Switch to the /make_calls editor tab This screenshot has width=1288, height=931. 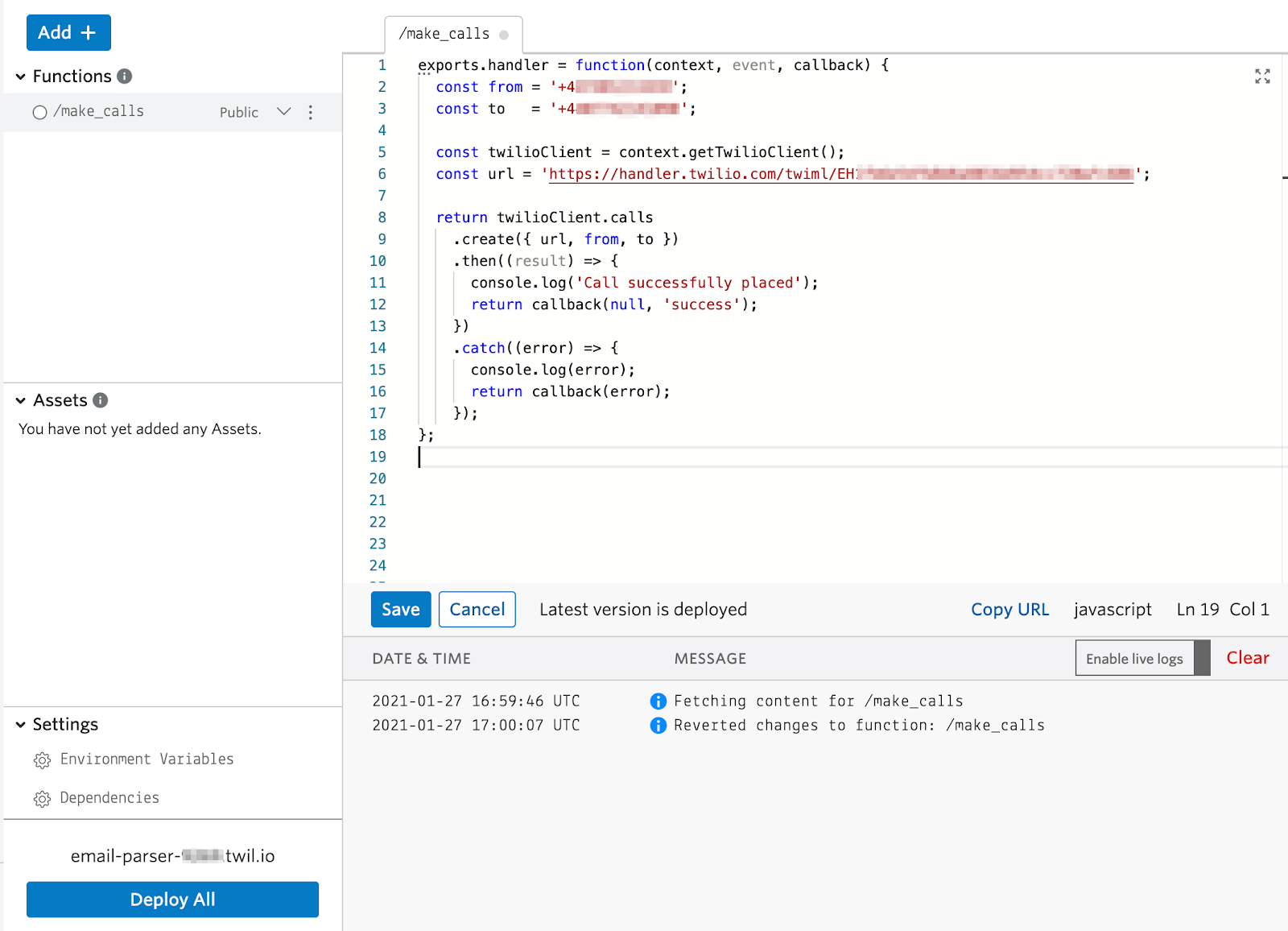click(x=453, y=34)
